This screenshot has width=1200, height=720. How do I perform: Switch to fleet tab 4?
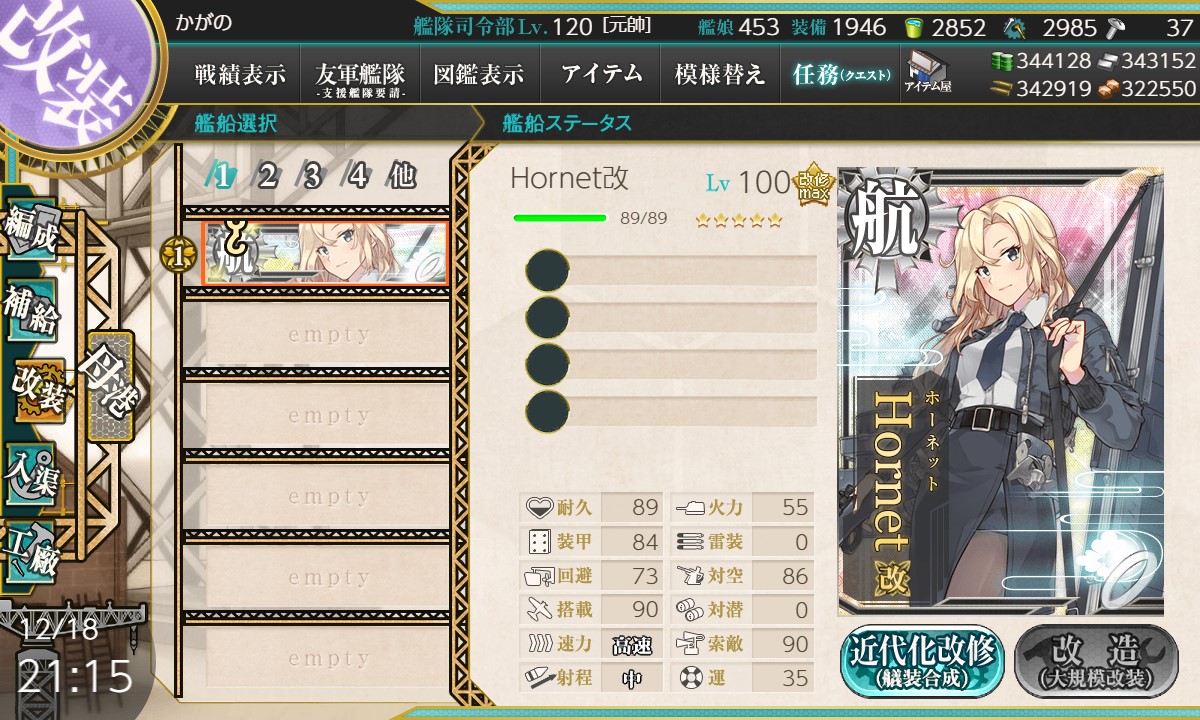358,177
